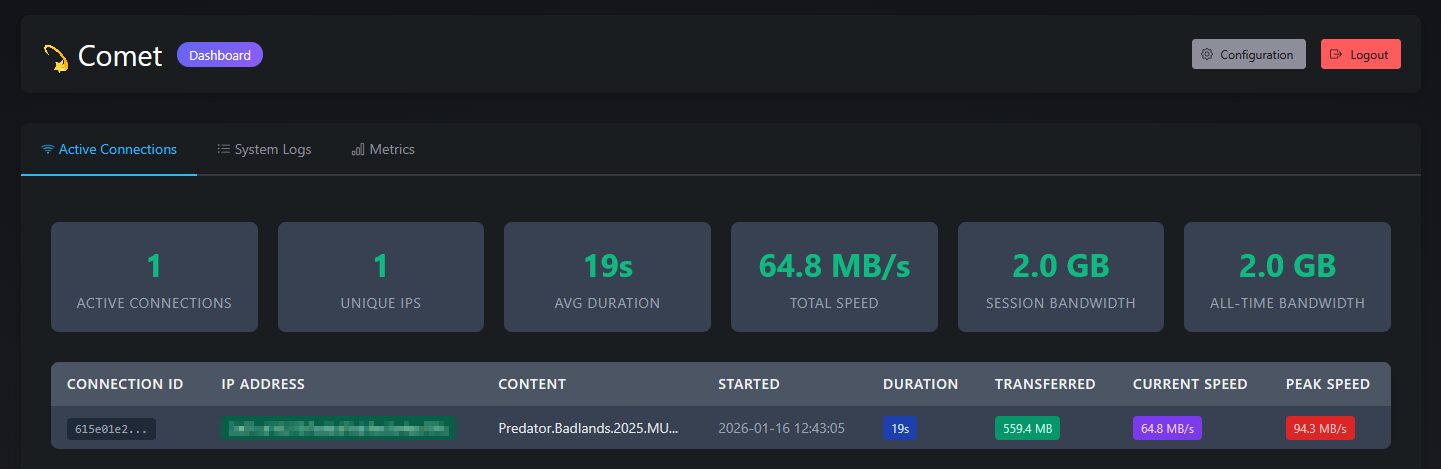This screenshot has height=469, width=1441.
Task: Click the wifi icon on Active Connections tab
Action: click(x=47, y=150)
